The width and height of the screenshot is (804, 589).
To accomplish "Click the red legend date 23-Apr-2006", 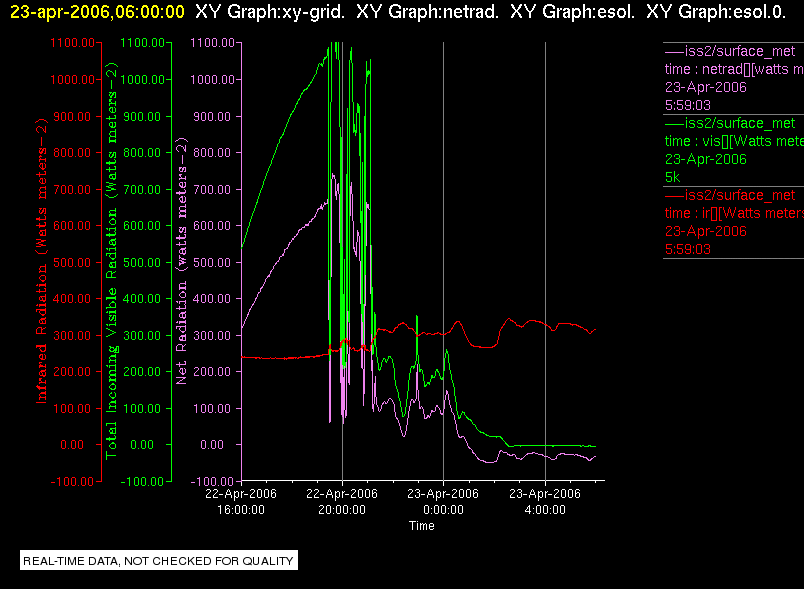I will tap(706, 231).
